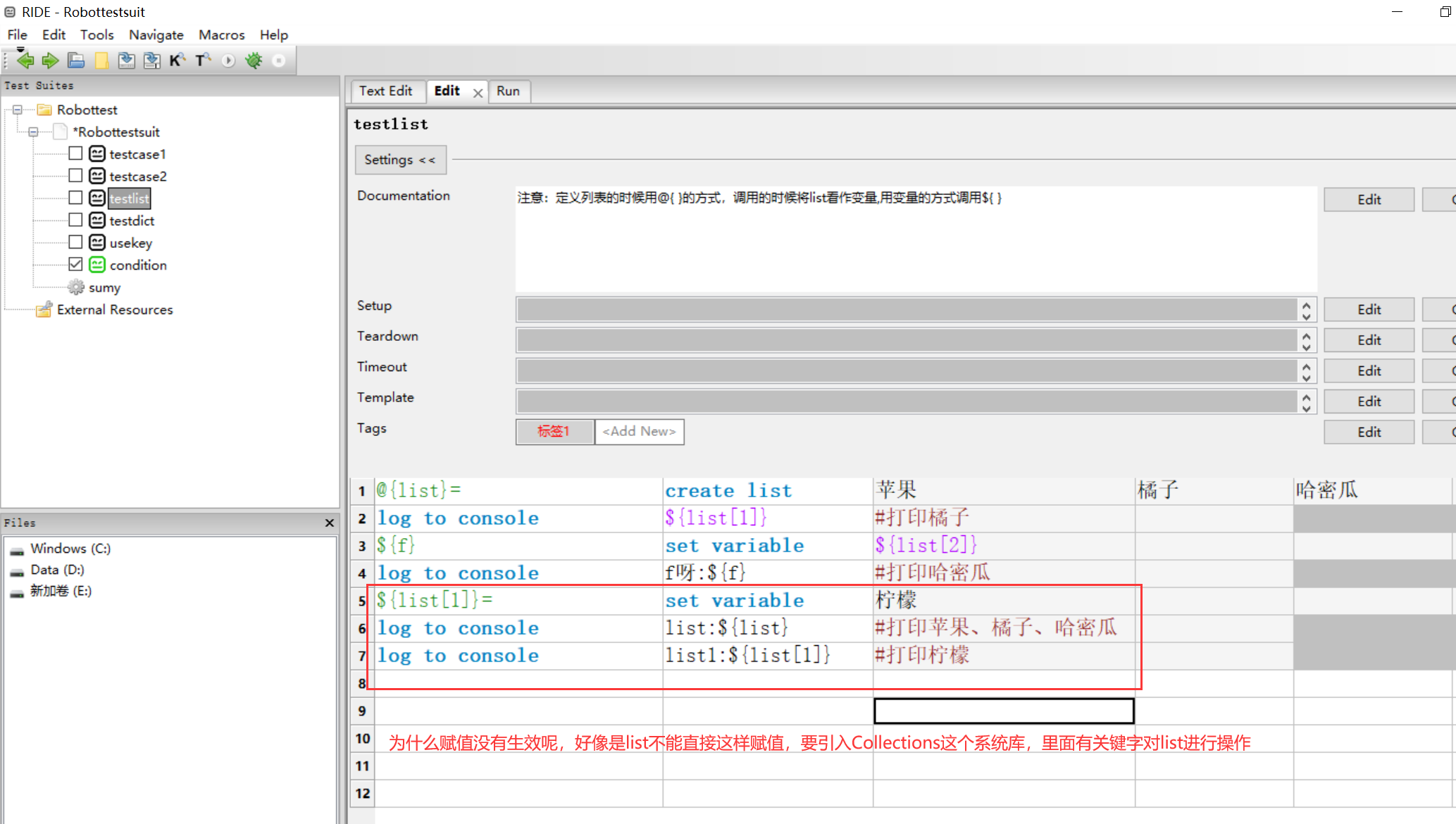The width and height of the screenshot is (1456, 824).
Task: Click the <Add New> tag button
Action: click(x=639, y=431)
